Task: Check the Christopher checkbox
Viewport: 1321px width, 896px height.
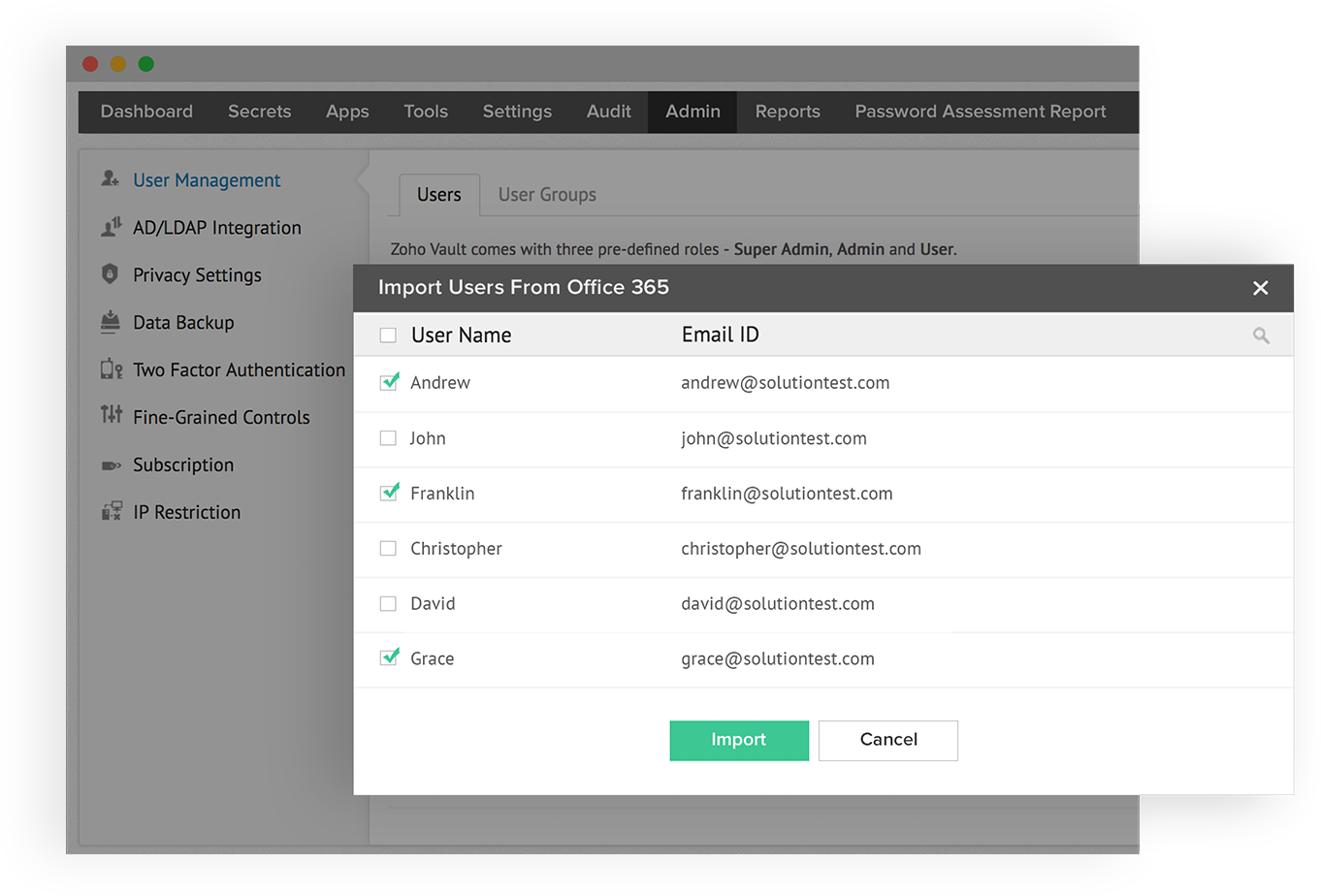Action: 388,549
